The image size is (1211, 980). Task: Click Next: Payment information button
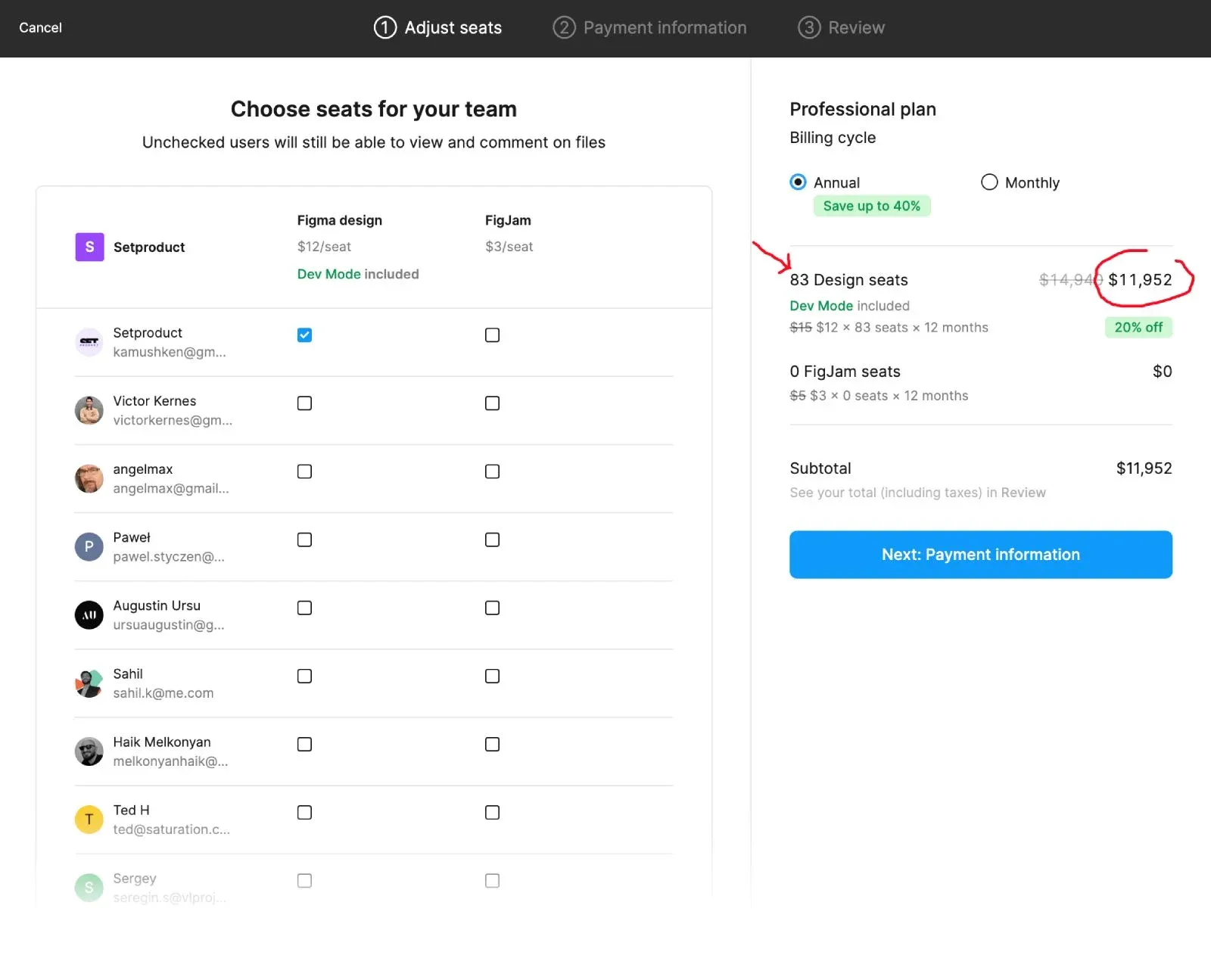pos(981,554)
